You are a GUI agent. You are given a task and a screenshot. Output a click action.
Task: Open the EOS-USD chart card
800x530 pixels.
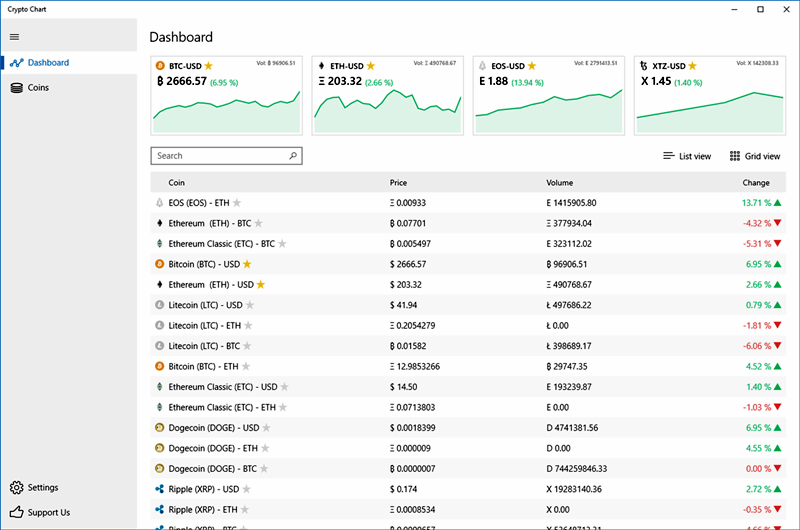tap(549, 95)
